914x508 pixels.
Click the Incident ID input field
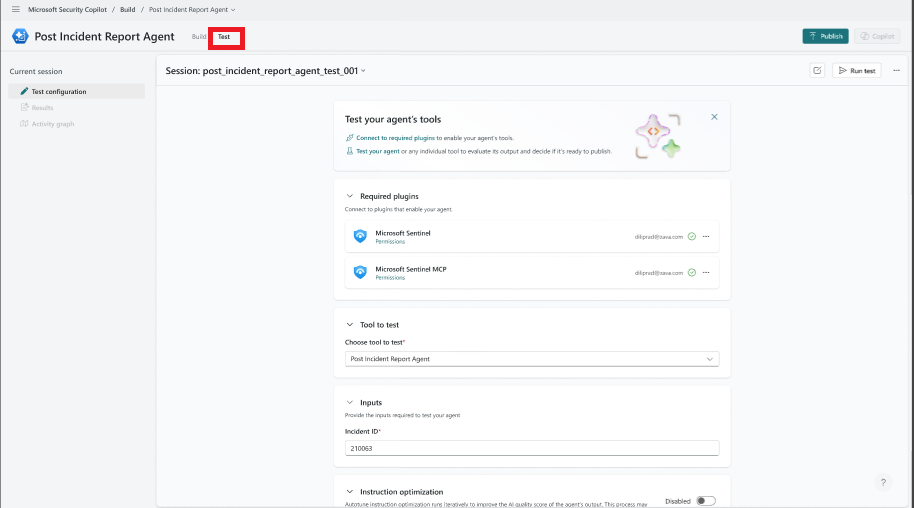(532, 448)
